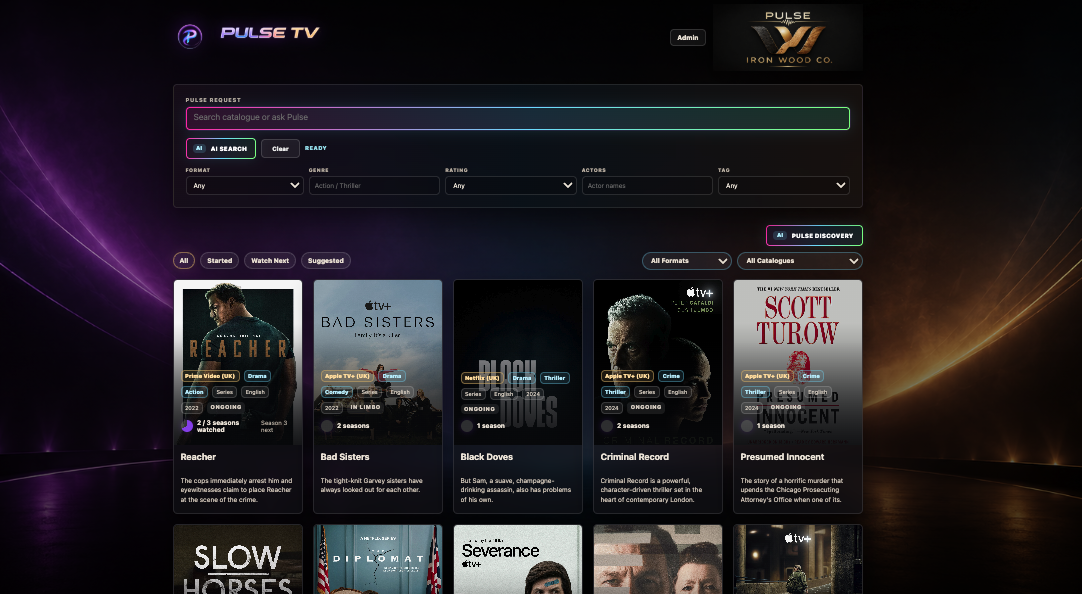Open the Slow Horses poster thumbnail
Image resolution: width=1082 pixels, height=594 pixels.
click(x=238, y=560)
